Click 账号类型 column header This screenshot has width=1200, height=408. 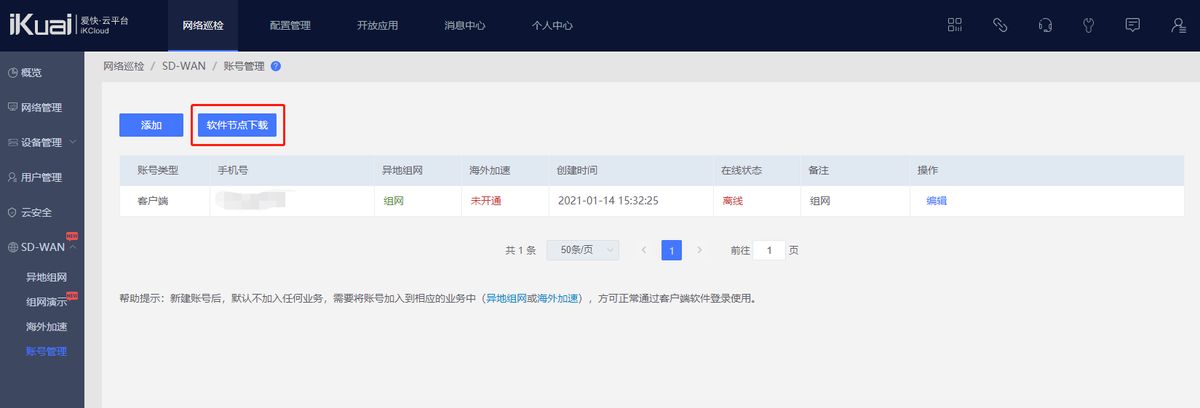(158, 170)
